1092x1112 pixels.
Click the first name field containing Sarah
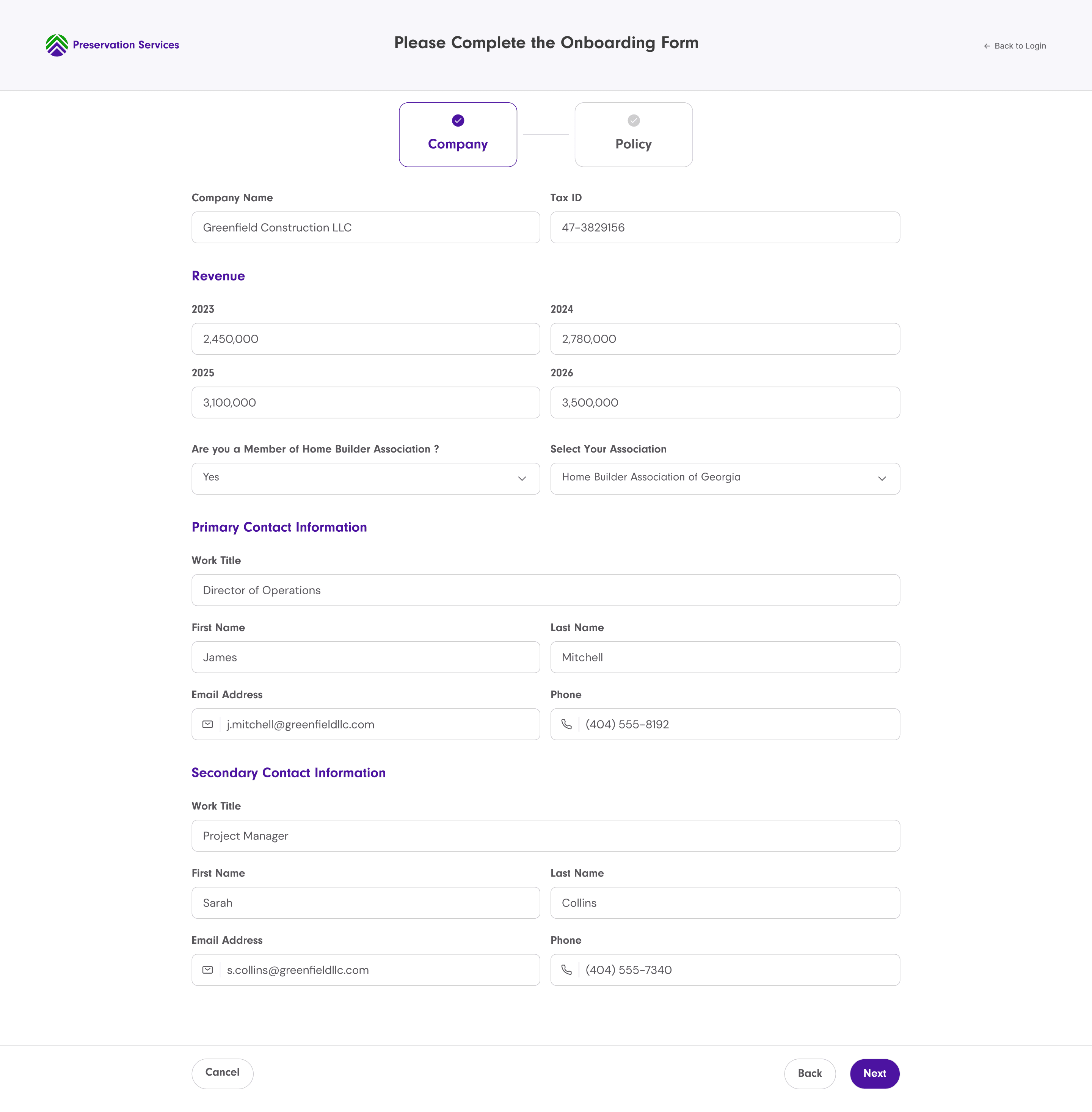pyautogui.click(x=366, y=903)
